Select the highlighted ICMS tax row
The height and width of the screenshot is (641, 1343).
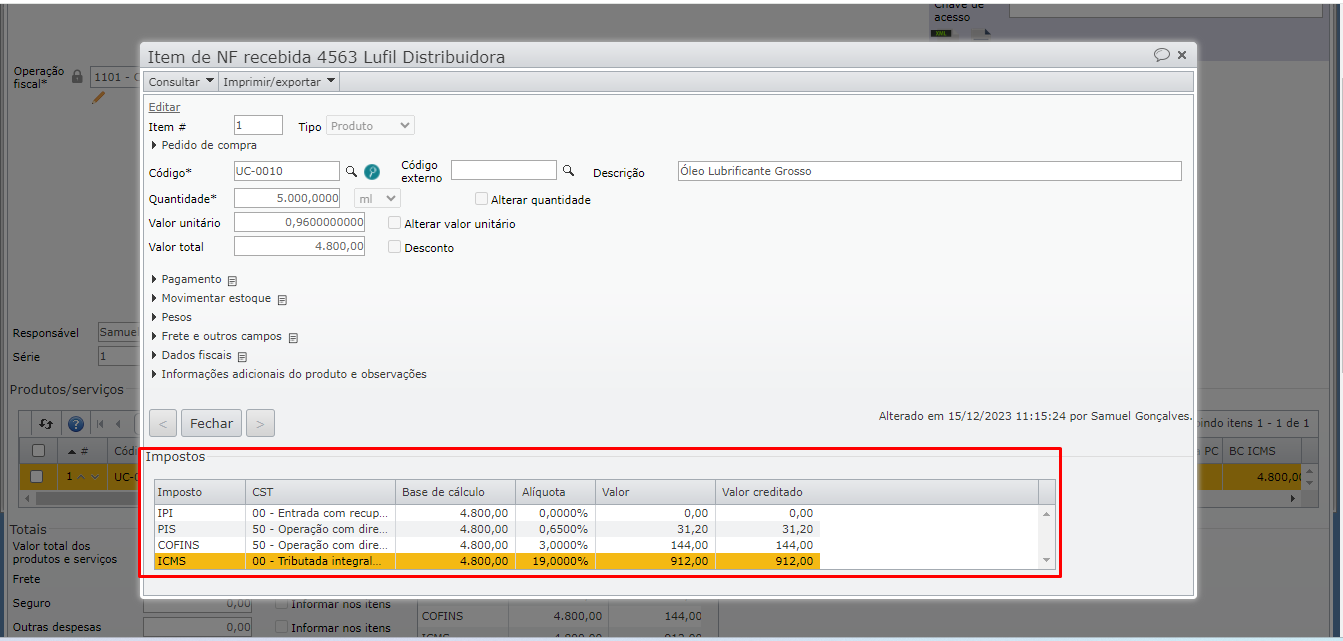coord(487,561)
